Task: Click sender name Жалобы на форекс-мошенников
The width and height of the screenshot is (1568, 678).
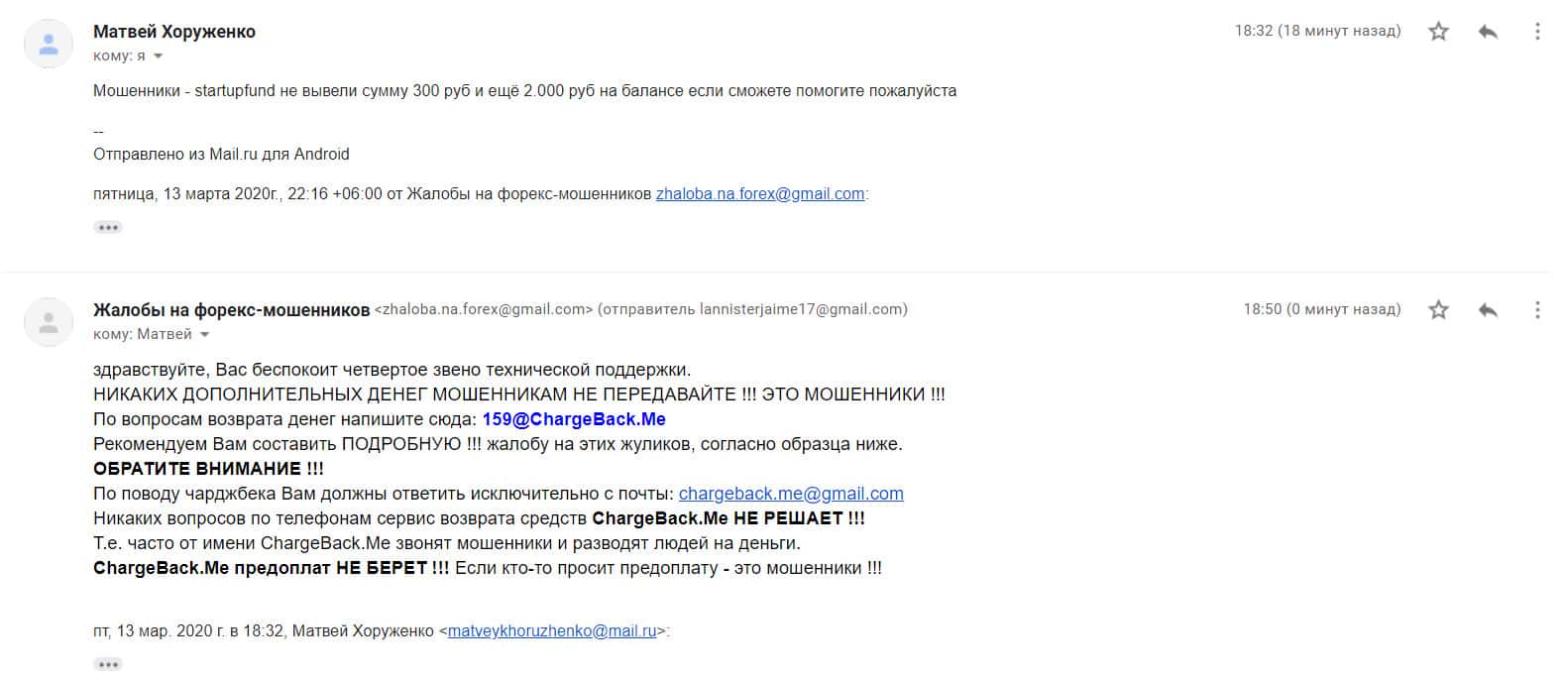Action: pos(232,310)
